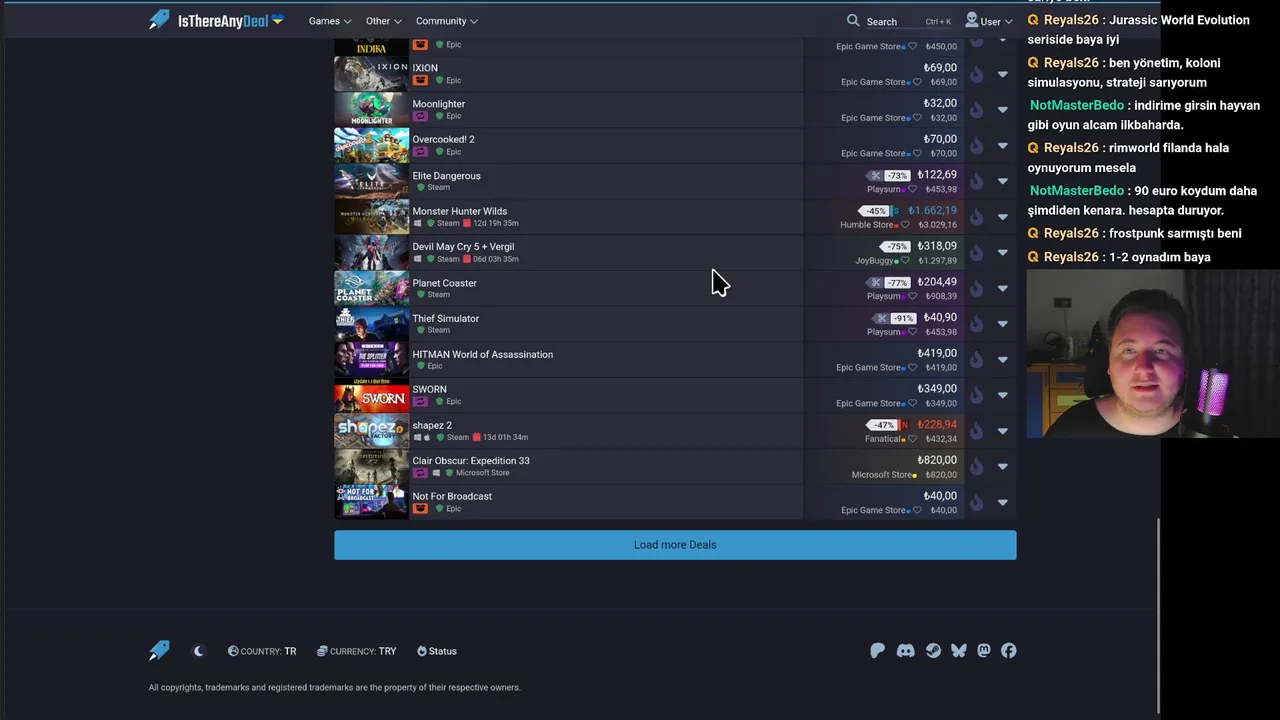Click the orange badge under Not For Broadcast
Viewport: 1280px width, 720px height.
click(420, 508)
